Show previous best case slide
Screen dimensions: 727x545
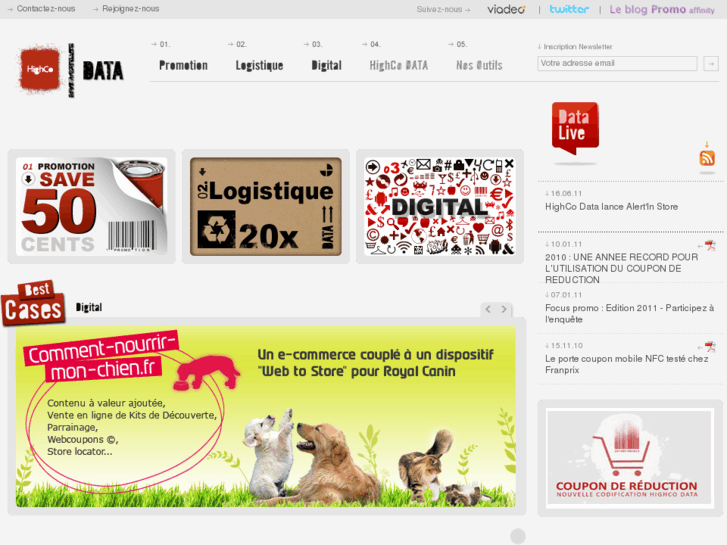click(488, 309)
